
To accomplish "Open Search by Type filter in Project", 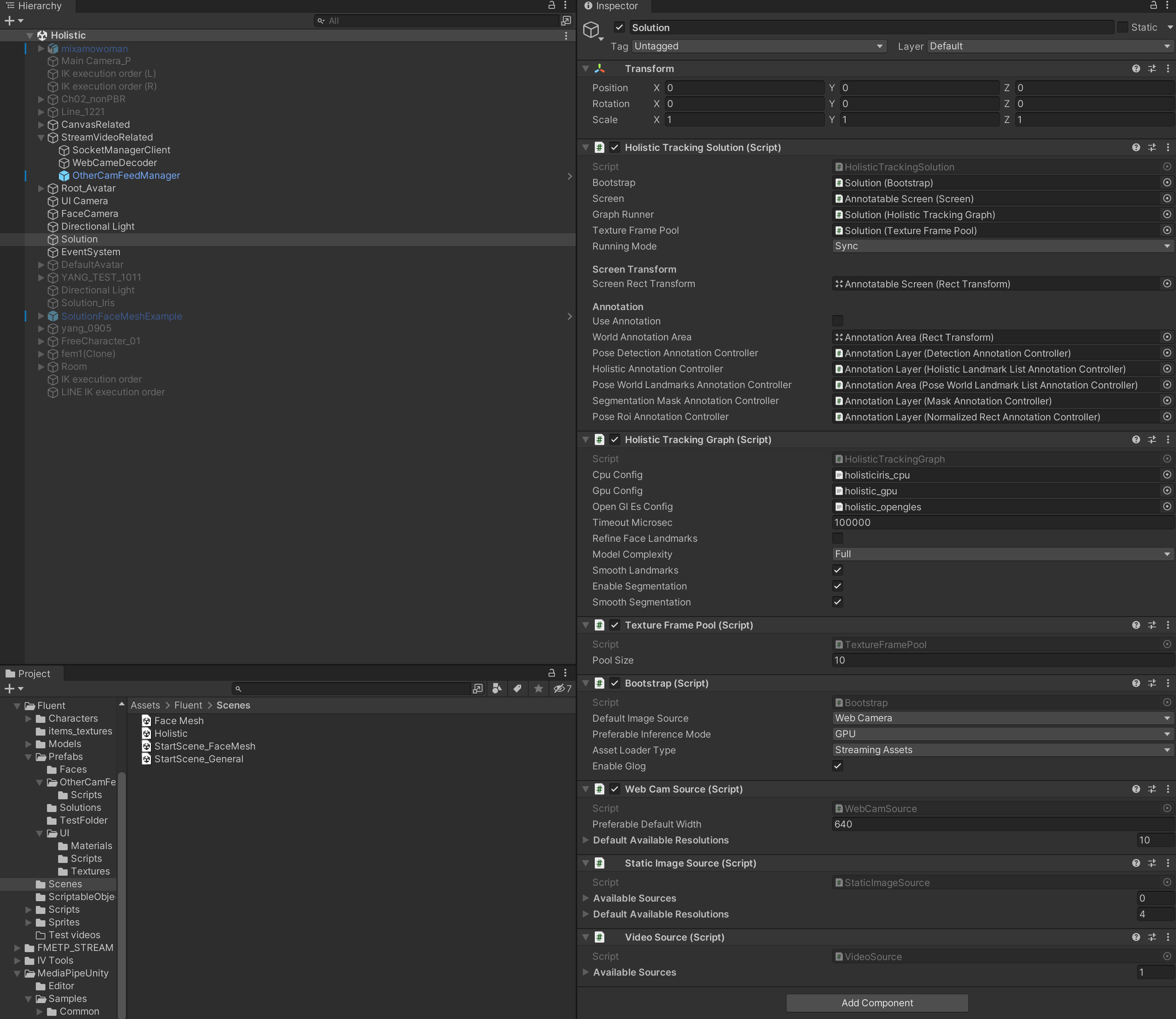I will tap(496, 689).
